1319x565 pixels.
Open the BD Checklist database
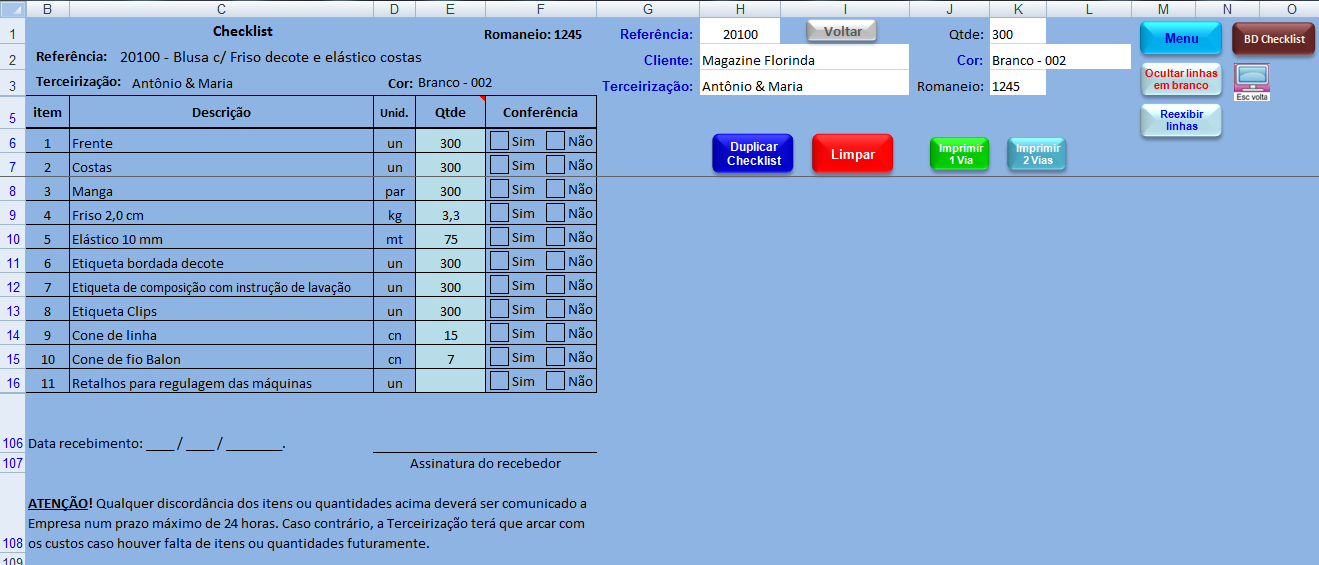point(1273,39)
